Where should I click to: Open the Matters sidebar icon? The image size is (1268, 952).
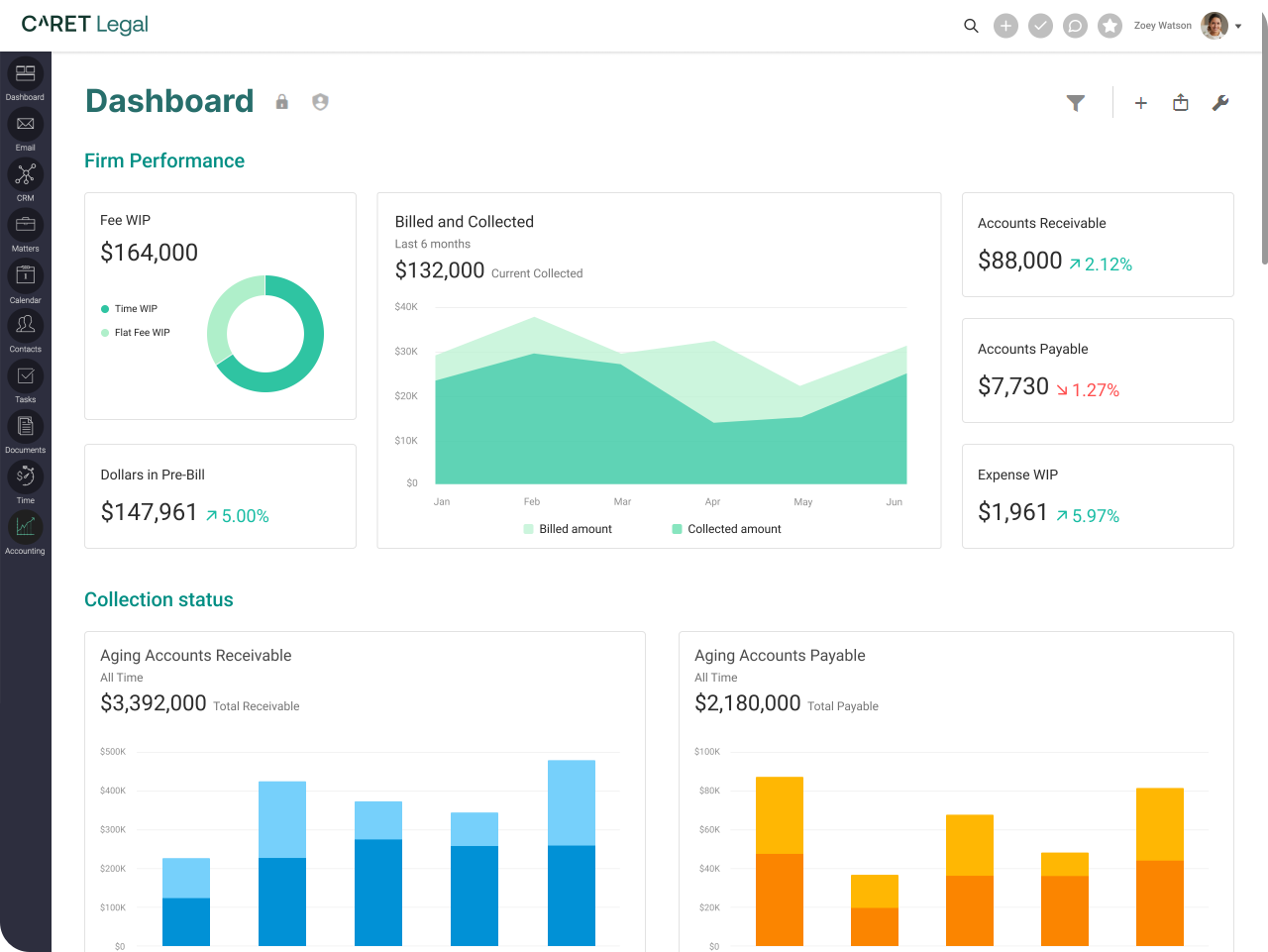25,225
